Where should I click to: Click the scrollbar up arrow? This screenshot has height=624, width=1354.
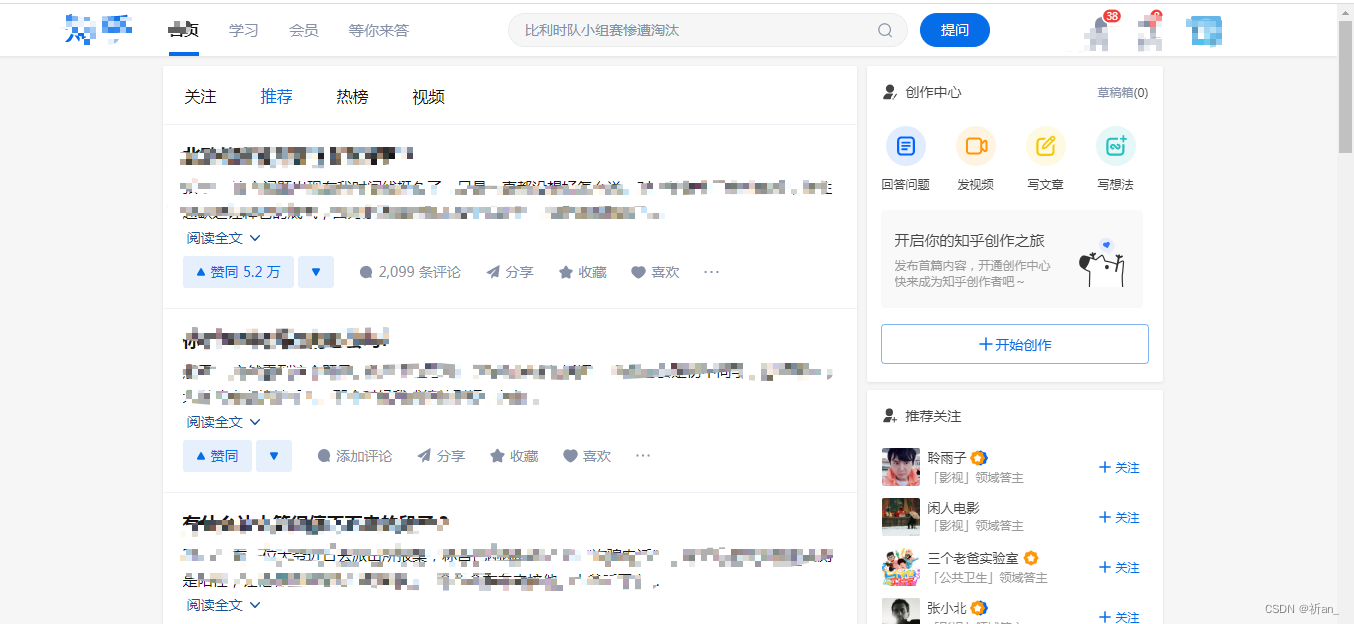pyautogui.click(x=1345, y=10)
